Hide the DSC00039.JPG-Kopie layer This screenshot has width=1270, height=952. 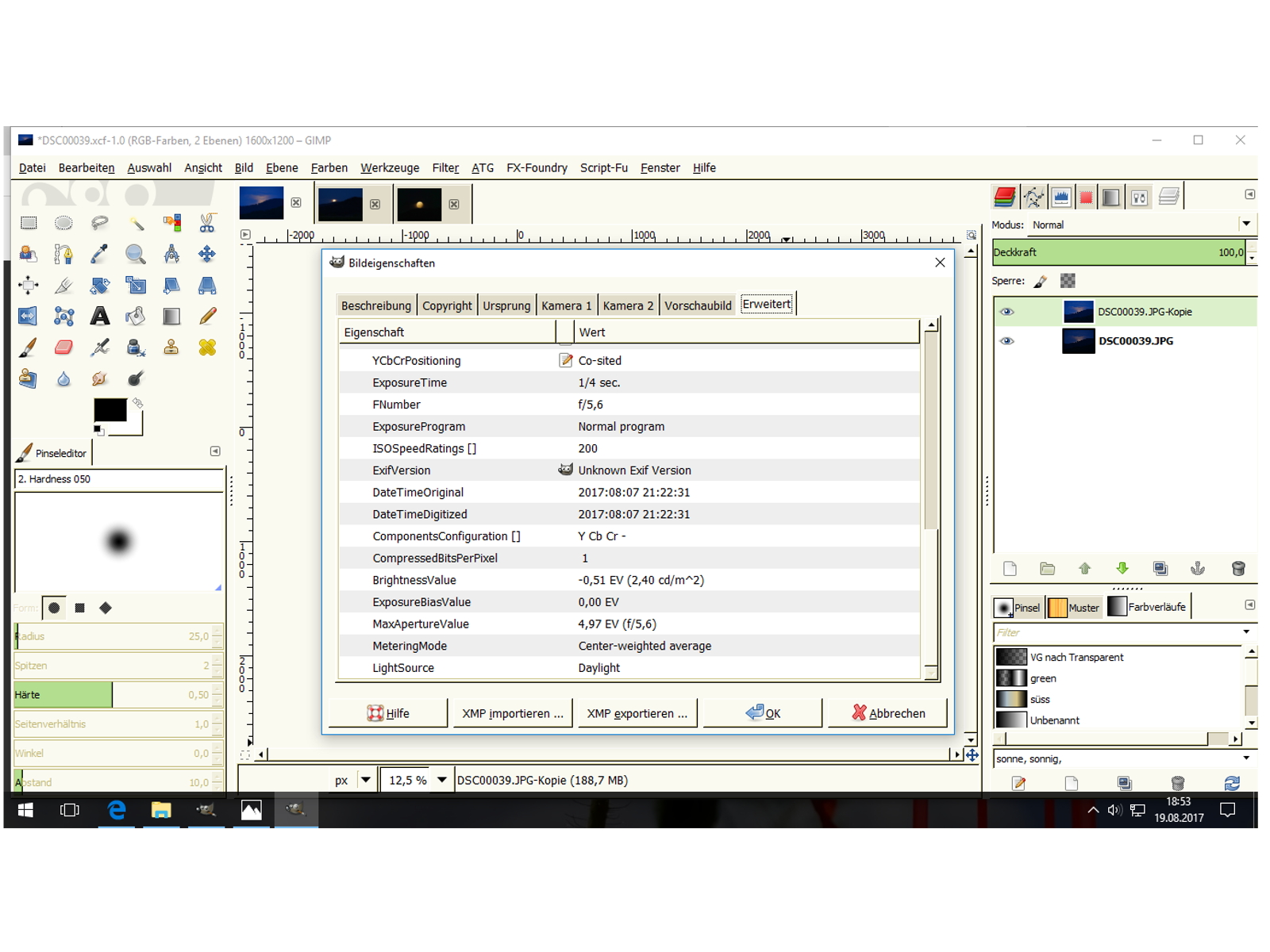tap(1006, 312)
